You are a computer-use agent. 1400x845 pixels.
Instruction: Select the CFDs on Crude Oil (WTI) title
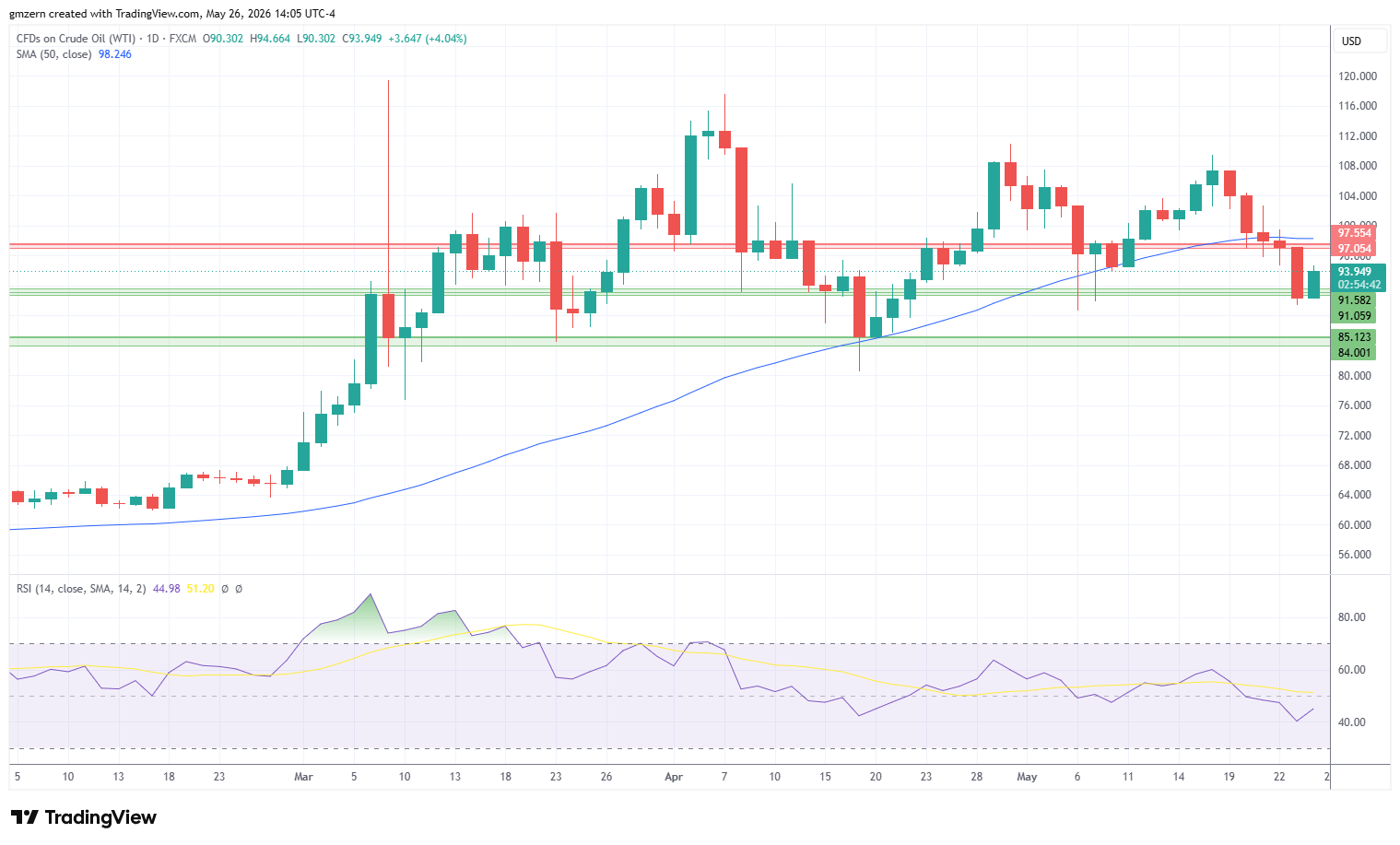(76, 39)
